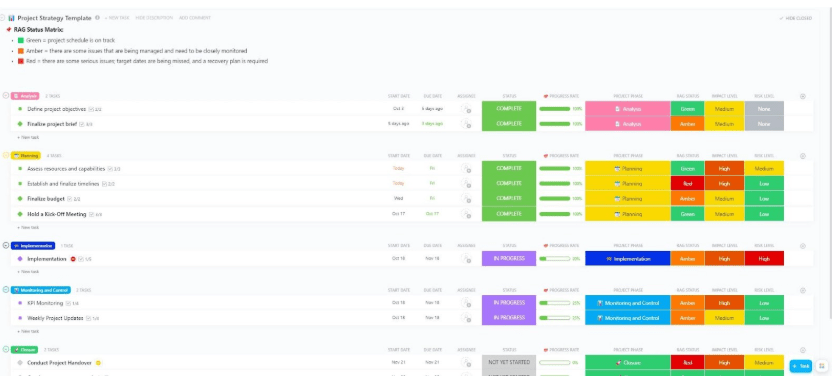Collapse the Monitoring and Control group
This screenshot has width=833, height=378.
(x=6, y=290)
